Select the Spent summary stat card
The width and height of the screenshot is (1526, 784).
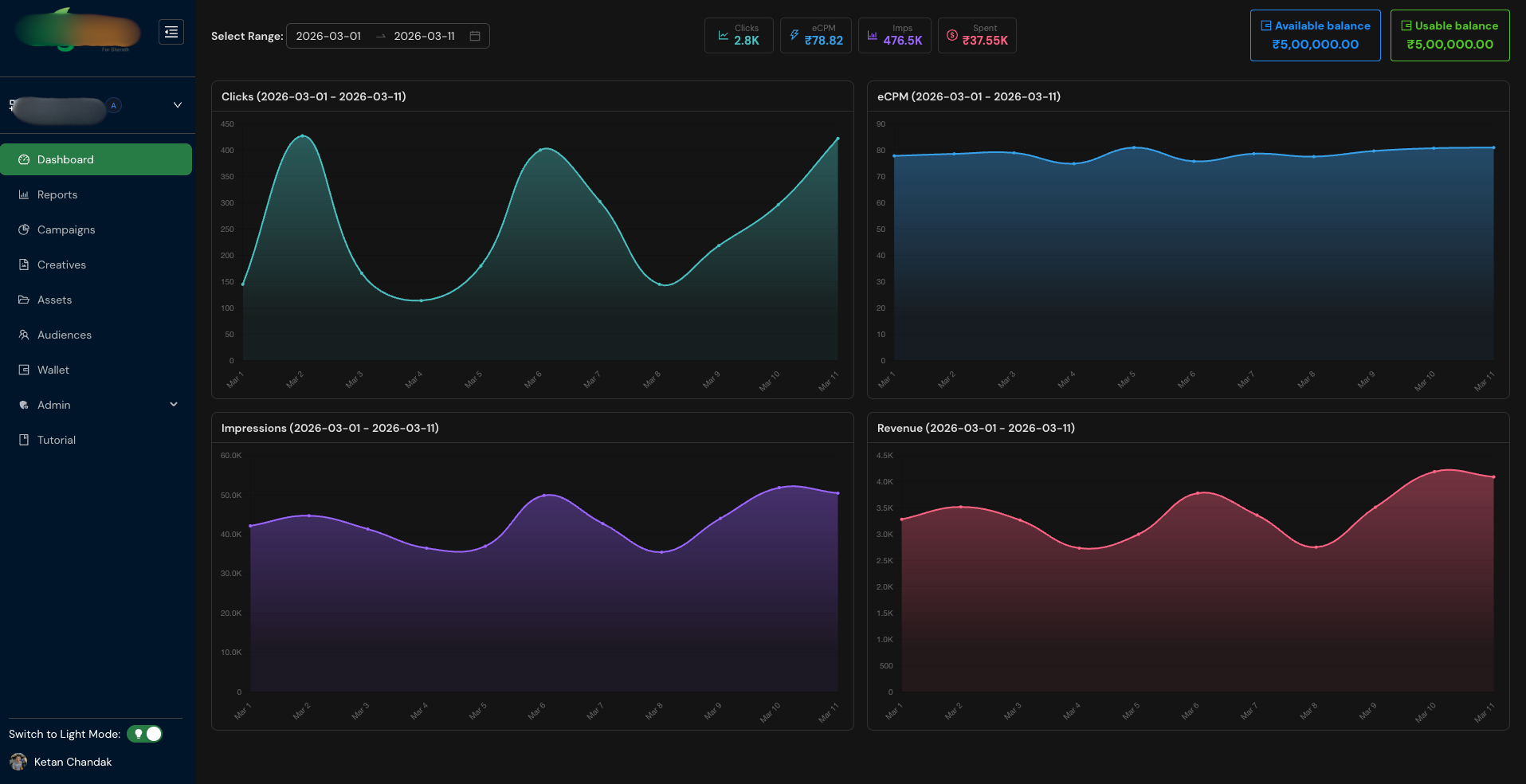point(977,35)
